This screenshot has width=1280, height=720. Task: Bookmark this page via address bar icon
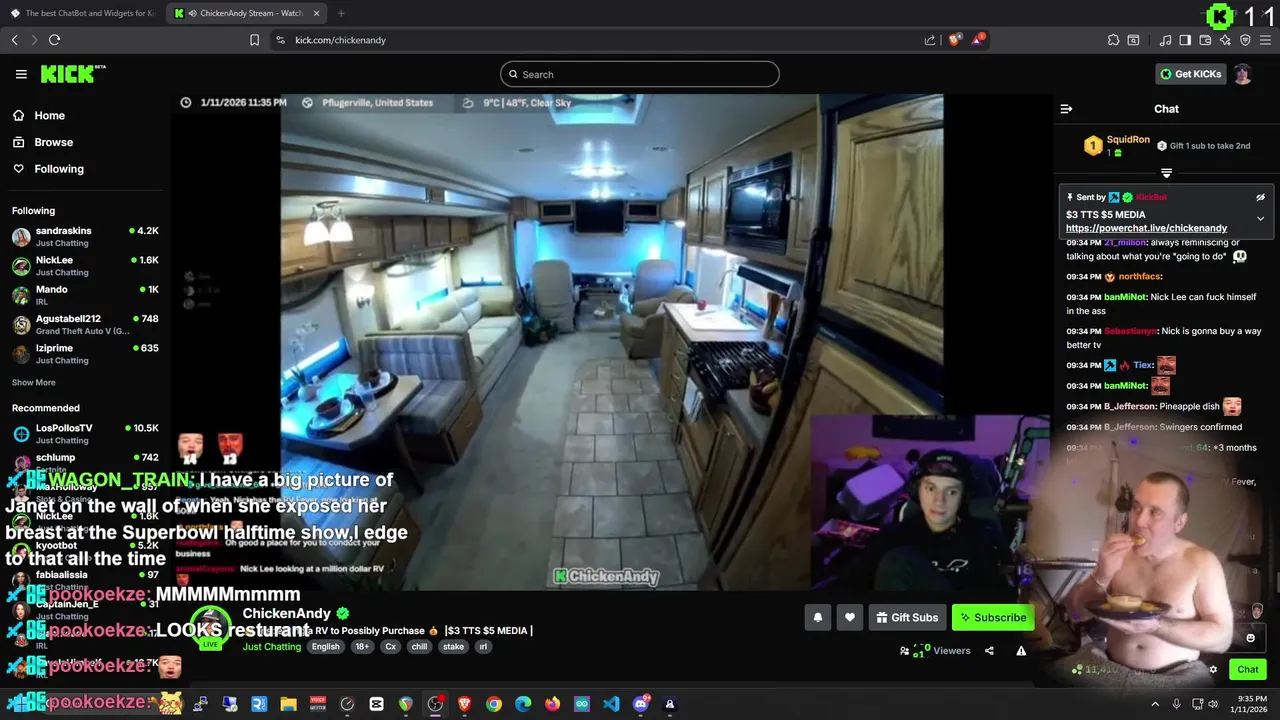tap(254, 40)
